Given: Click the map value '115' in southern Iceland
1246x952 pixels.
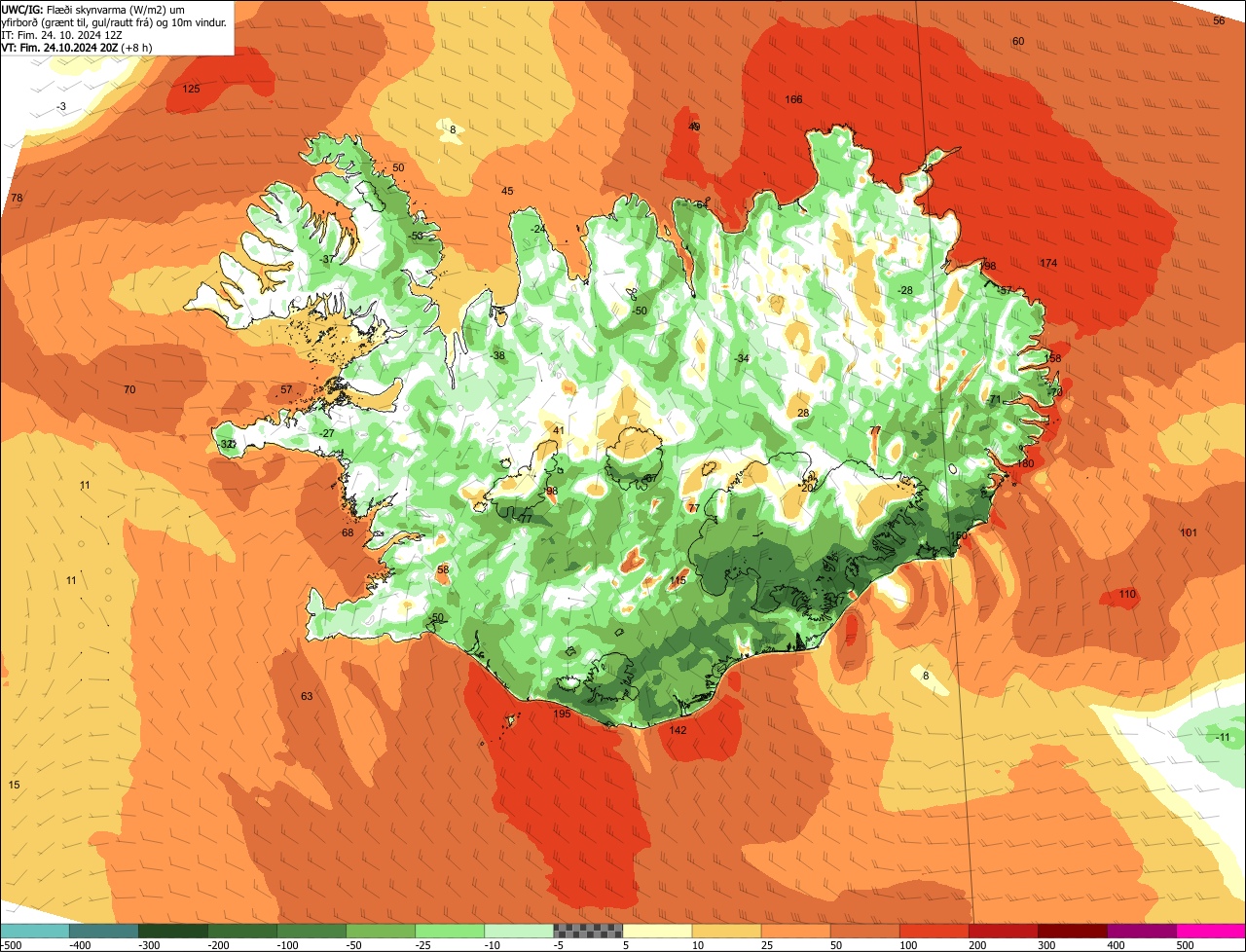Looking at the screenshot, I should point(678,580).
